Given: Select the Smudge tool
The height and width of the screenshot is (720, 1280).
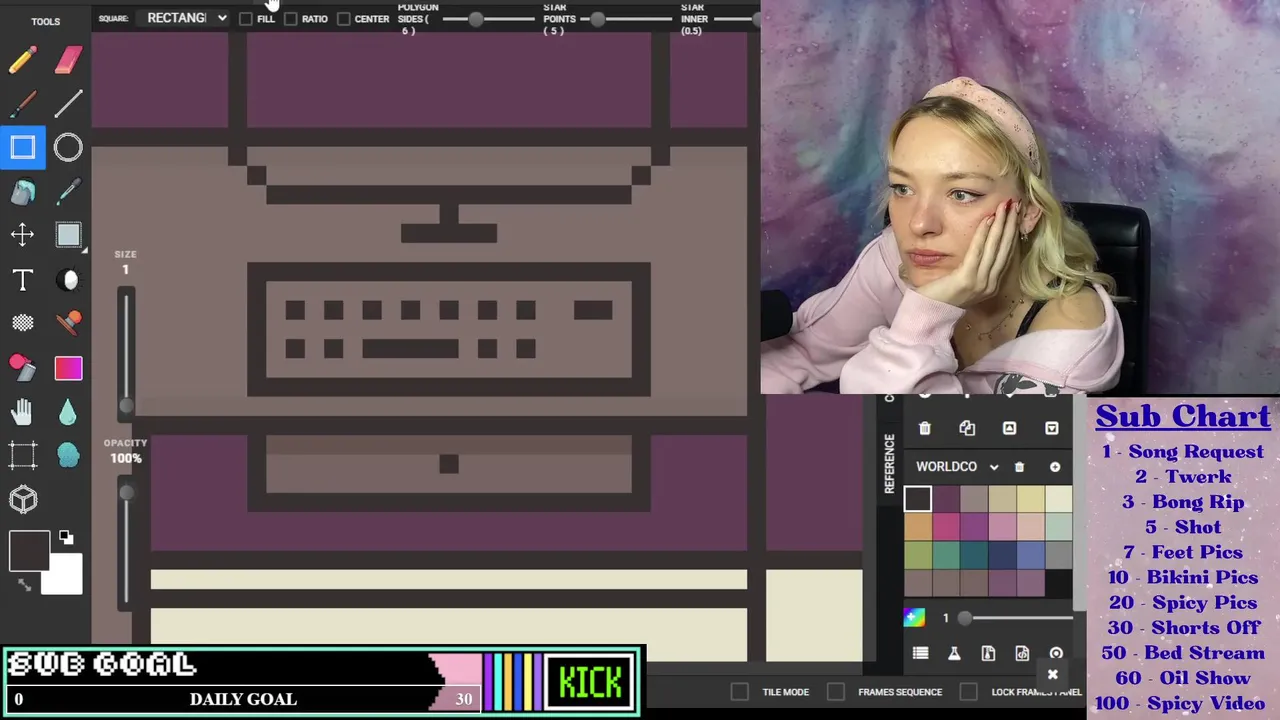Looking at the screenshot, I should click(x=68, y=455).
